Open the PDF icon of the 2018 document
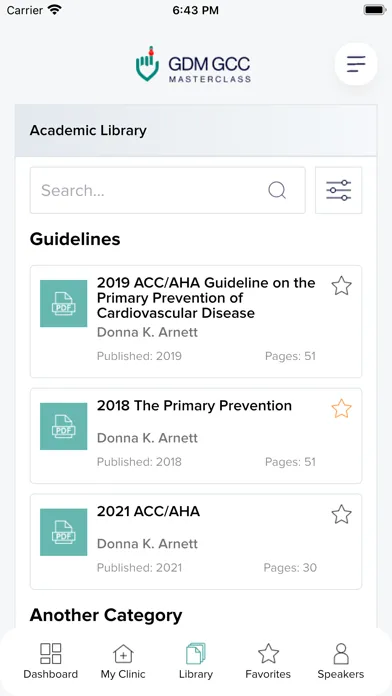 pos(63,426)
